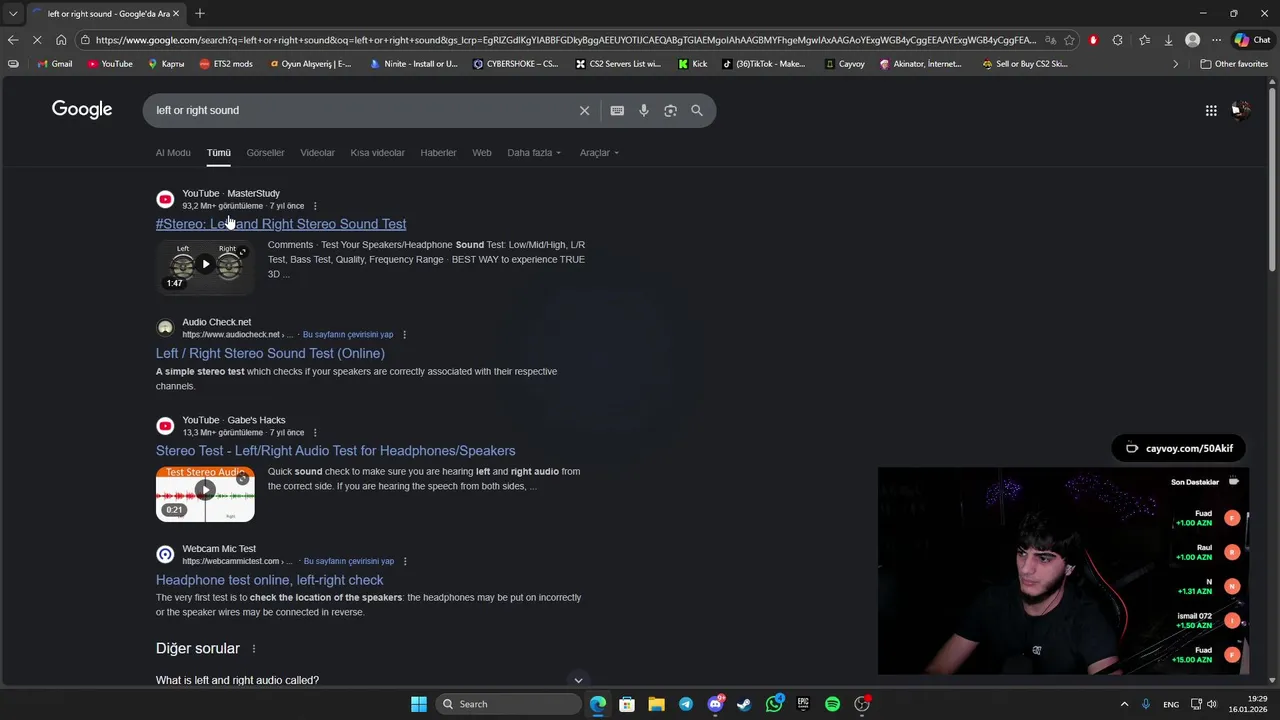Image resolution: width=1280 pixels, height=720 pixels.
Task: Click 'Bu sayfanın çevirisini yap' for Audio Check
Action: [348, 335]
